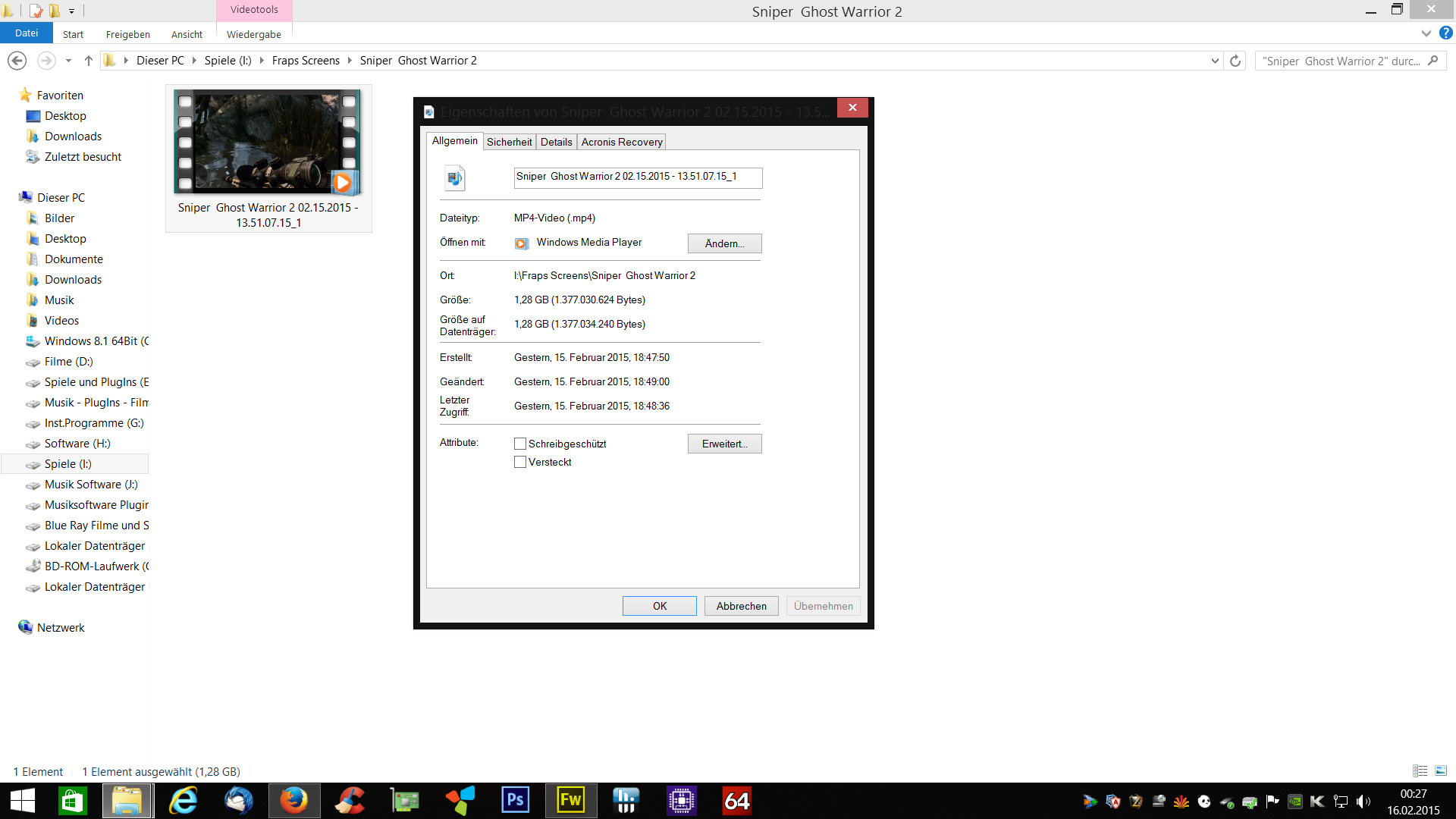Switch to the Details tab

(556, 142)
